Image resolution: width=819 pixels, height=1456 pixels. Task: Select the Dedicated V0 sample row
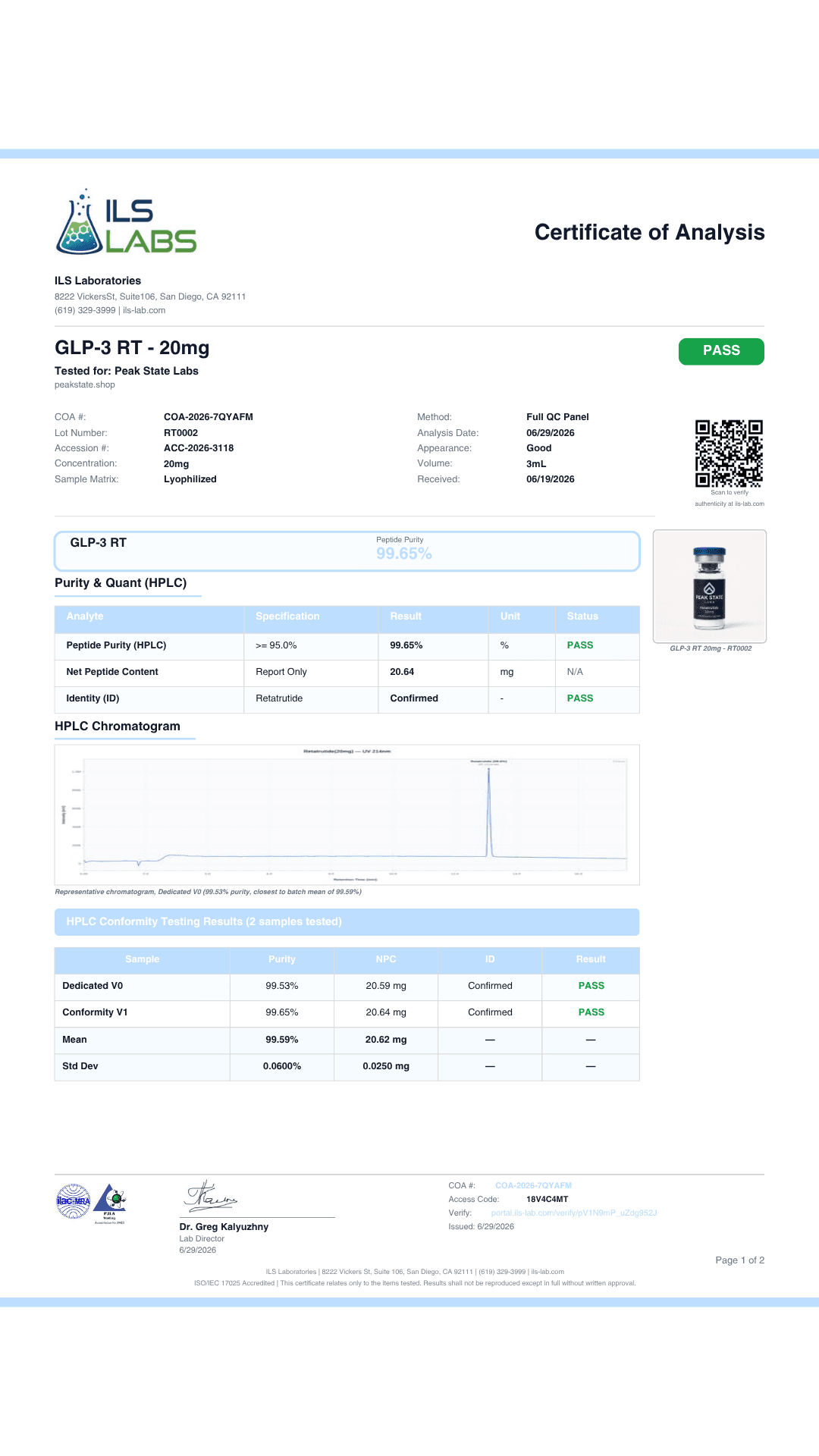click(x=347, y=986)
